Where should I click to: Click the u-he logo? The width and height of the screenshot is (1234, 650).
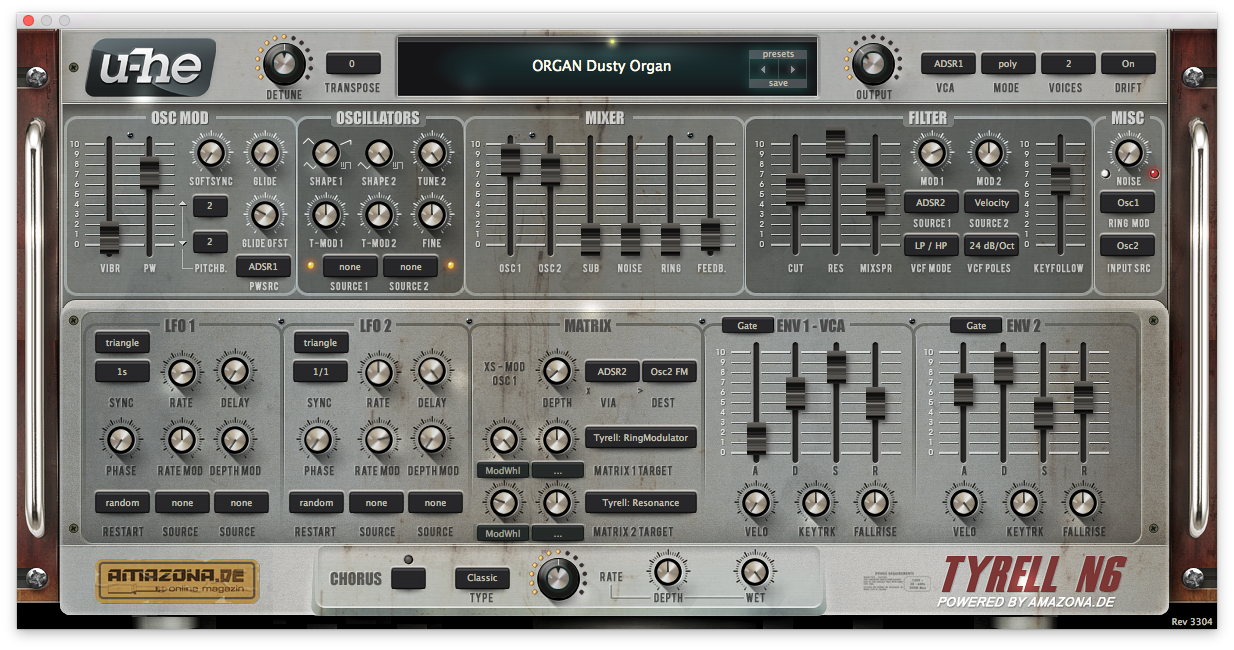point(150,67)
